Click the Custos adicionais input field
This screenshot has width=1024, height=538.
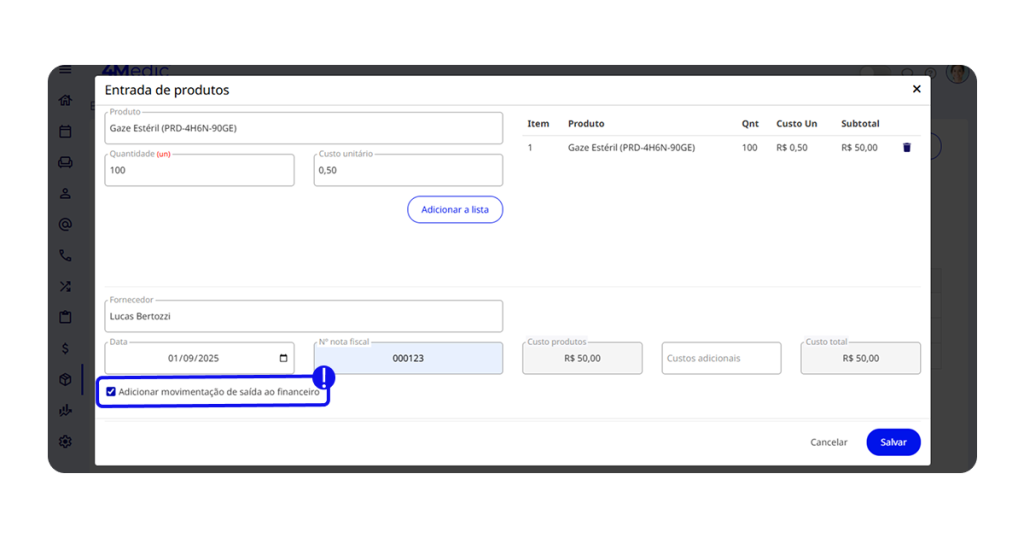coord(721,358)
